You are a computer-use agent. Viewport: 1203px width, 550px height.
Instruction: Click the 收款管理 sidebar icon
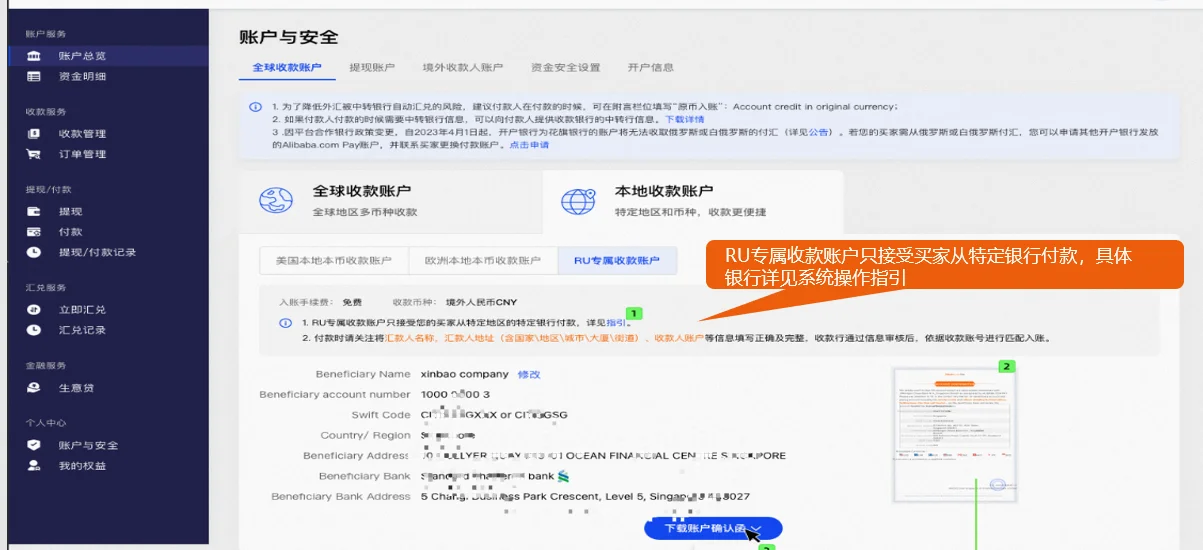coord(34,134)
